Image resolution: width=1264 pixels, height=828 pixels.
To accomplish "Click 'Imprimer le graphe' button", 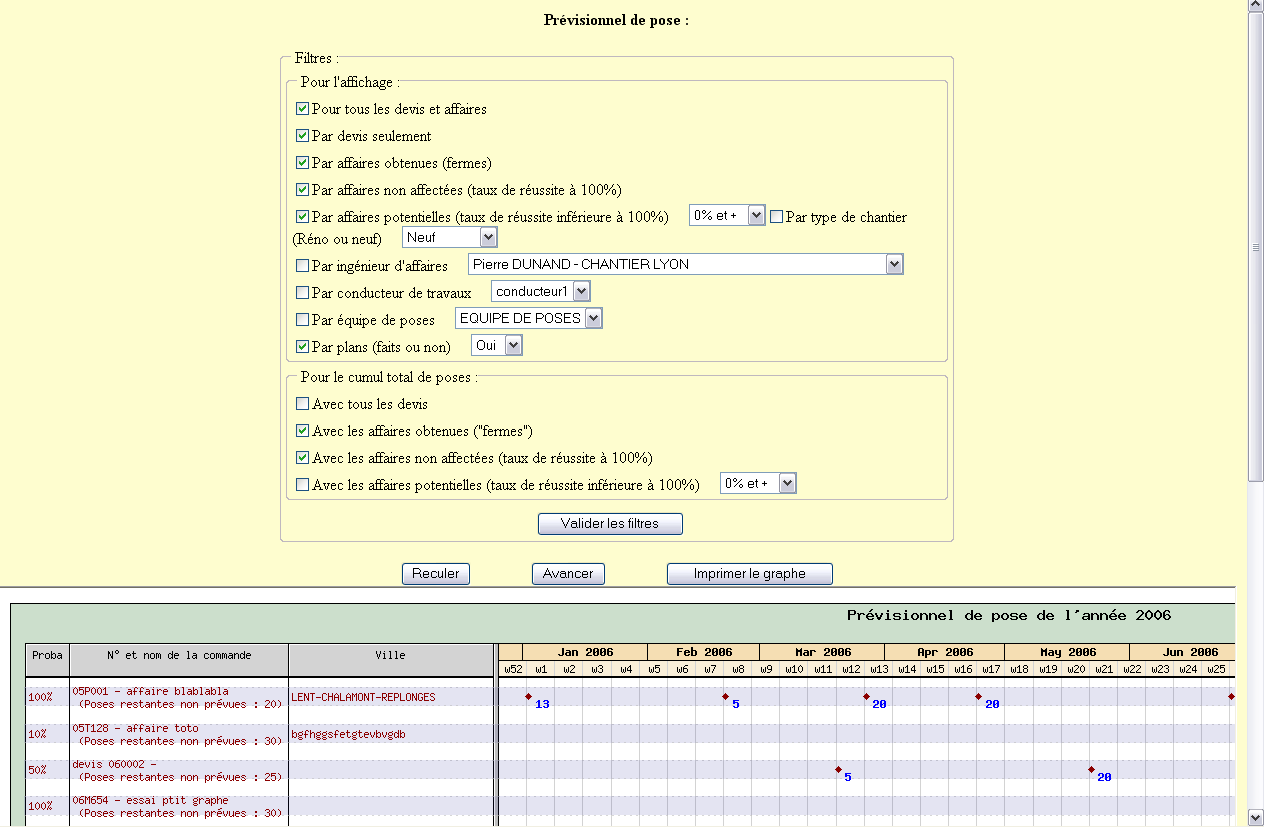I will point(750,574).
